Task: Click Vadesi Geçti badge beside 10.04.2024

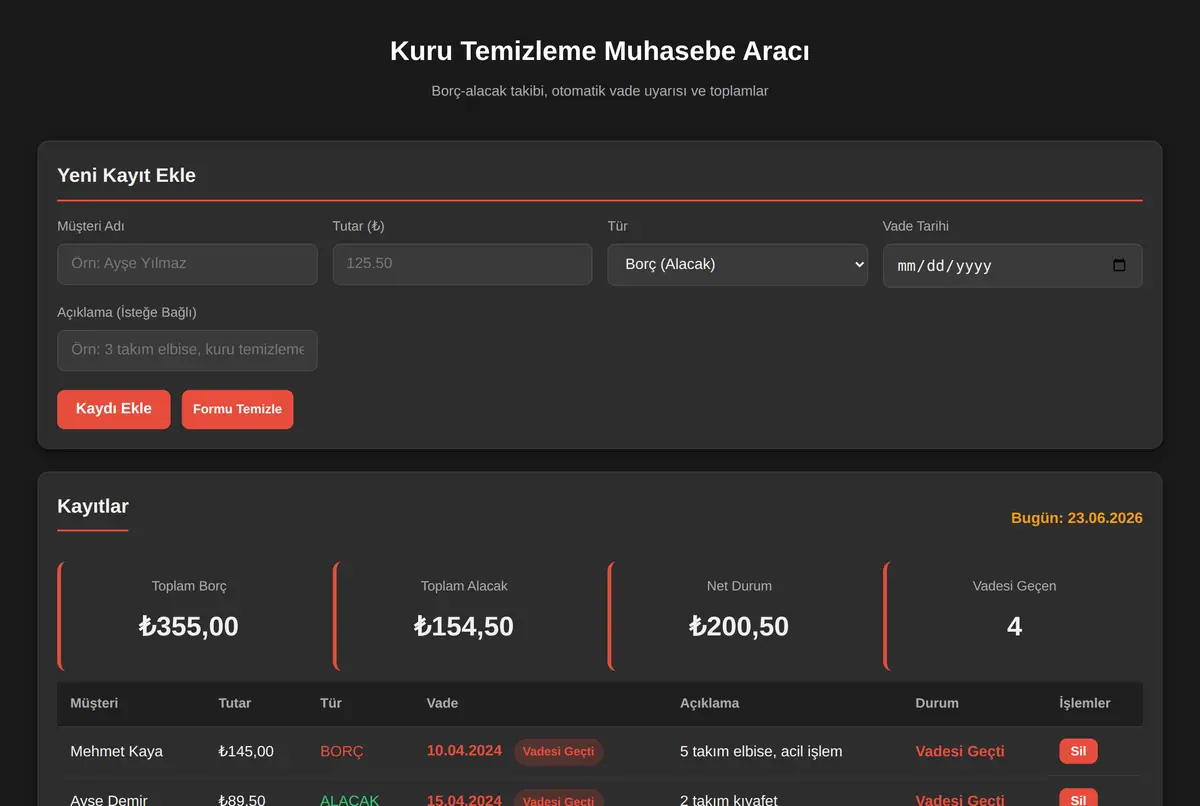Action: click(x=559, y=752)
